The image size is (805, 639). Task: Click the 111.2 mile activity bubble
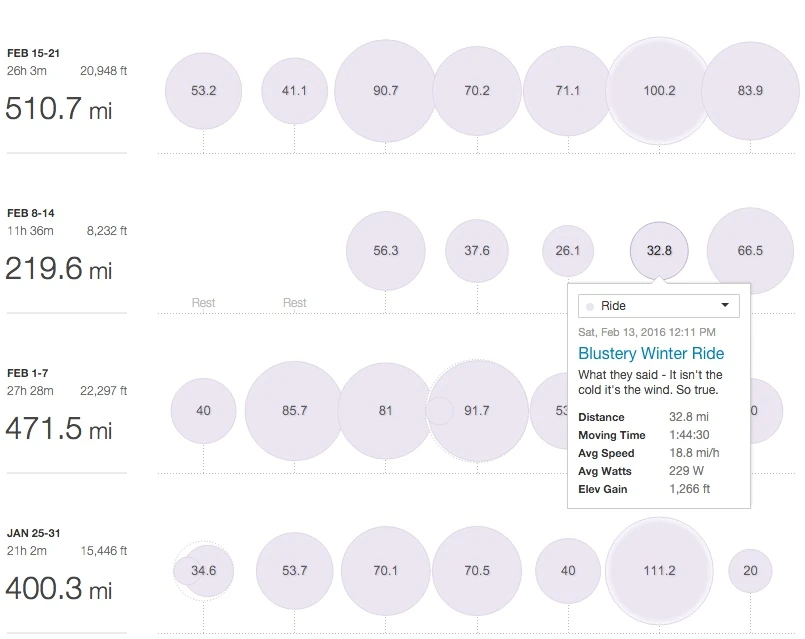[x=659, y=571]
